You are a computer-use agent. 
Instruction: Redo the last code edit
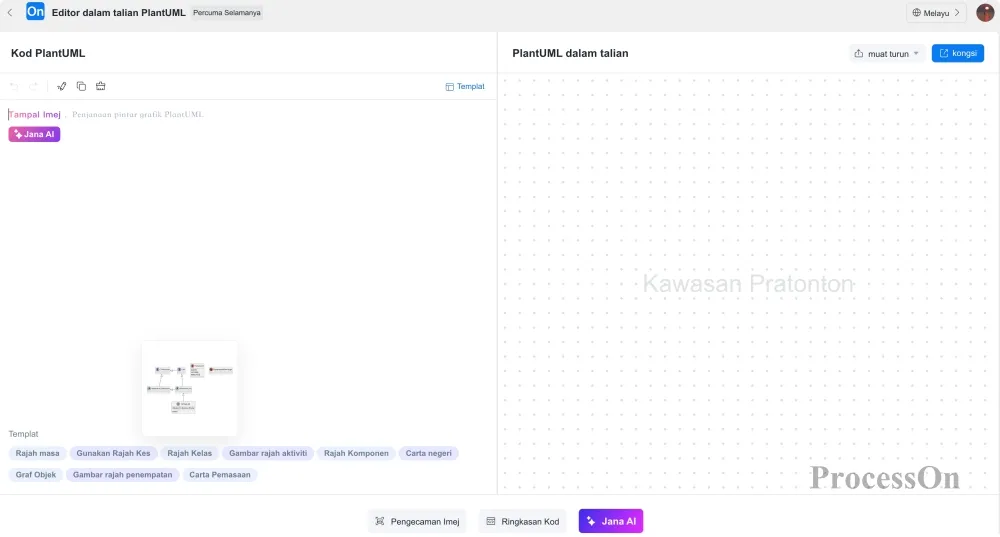click(34, 86)
